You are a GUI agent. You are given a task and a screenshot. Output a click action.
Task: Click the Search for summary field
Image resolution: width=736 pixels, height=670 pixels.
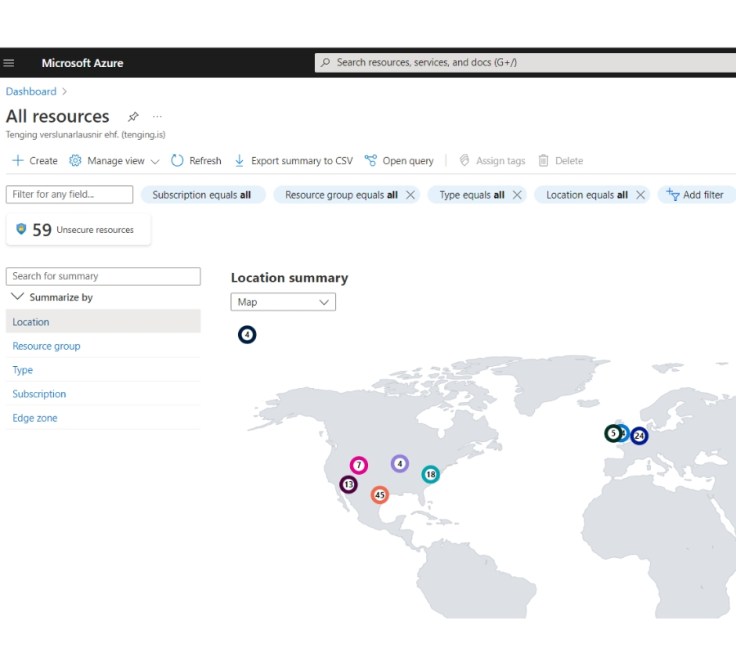pos(103,276)
